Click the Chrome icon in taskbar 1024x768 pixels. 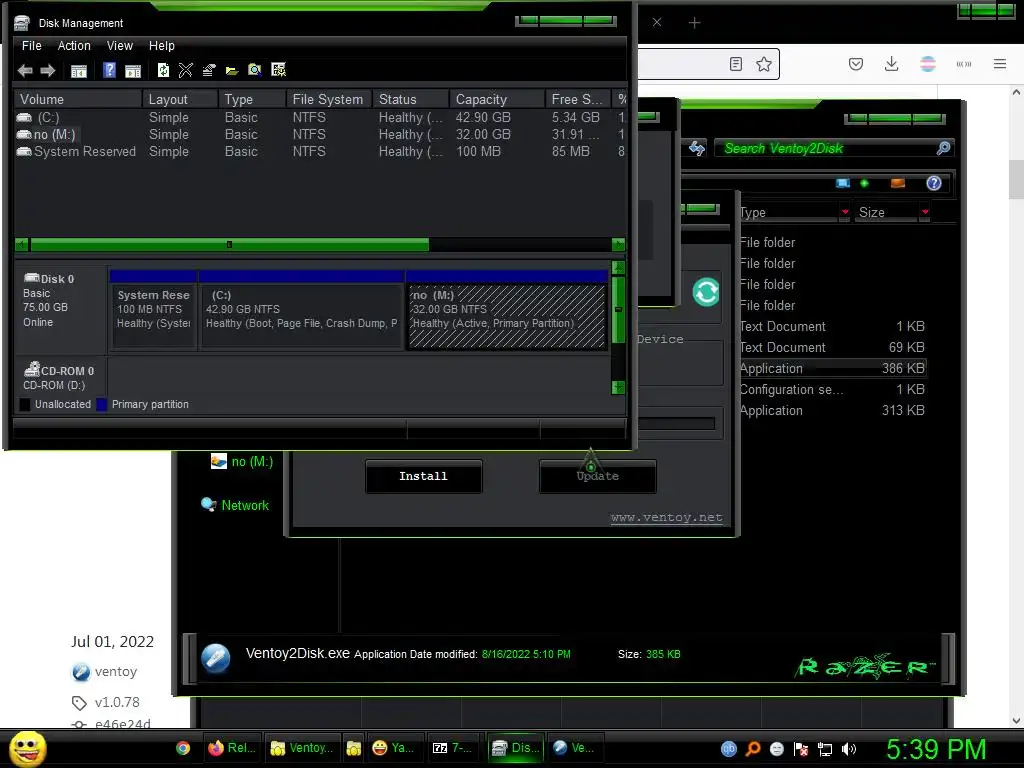[183, 748]
